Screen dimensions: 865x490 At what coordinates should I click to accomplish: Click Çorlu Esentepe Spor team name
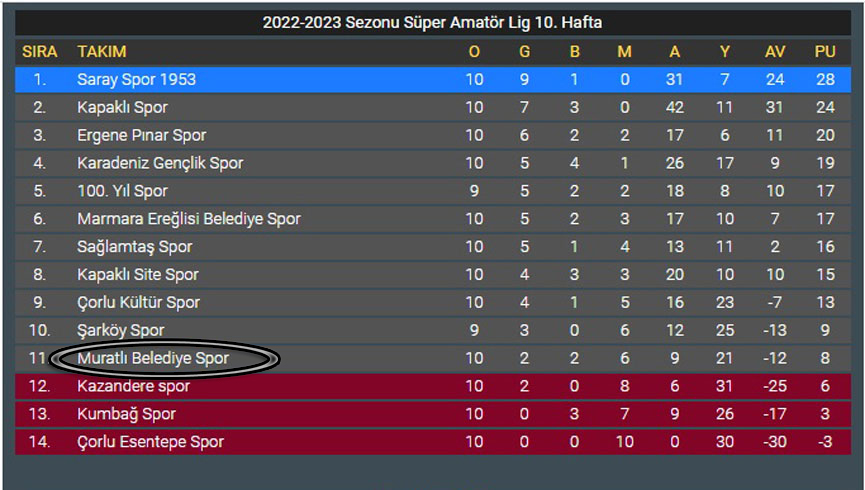pyautogui.click(x=151, y=441)
